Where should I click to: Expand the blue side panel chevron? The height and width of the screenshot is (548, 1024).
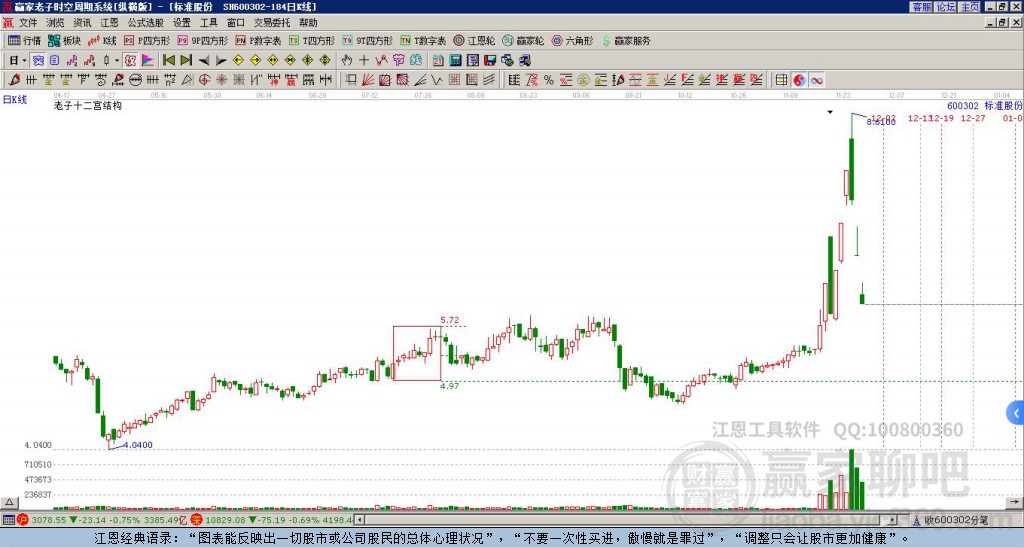pyautogui.click(x=1016, y=413)
